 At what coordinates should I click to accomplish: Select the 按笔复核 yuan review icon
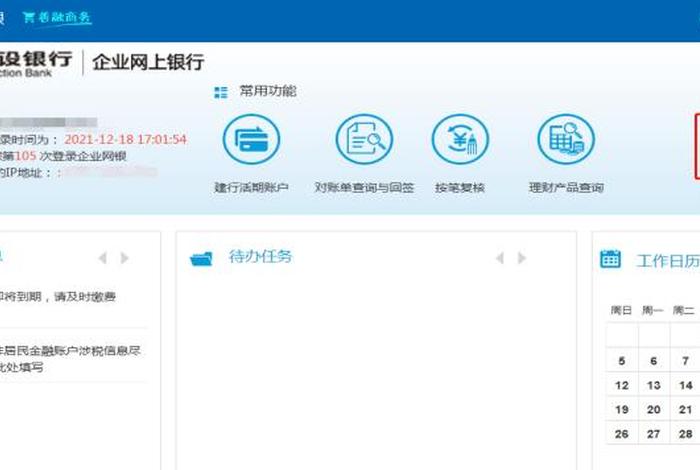click(x=460, y=139)
